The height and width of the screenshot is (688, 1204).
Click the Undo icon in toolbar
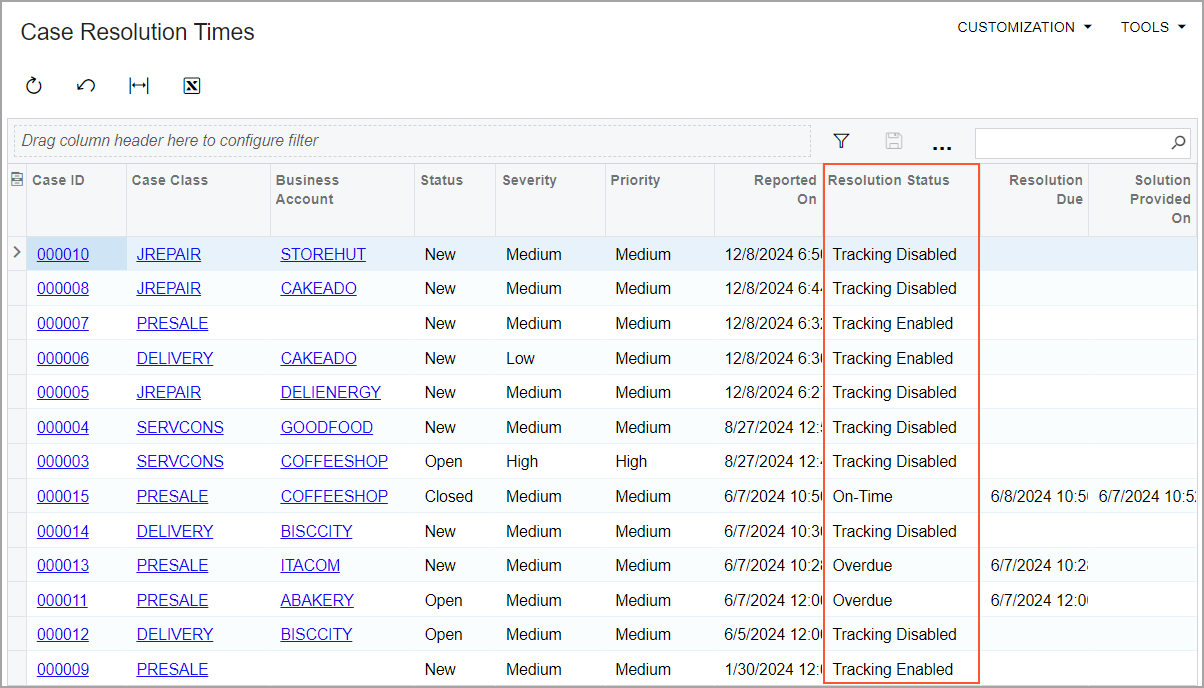click(x=86, y=86)
